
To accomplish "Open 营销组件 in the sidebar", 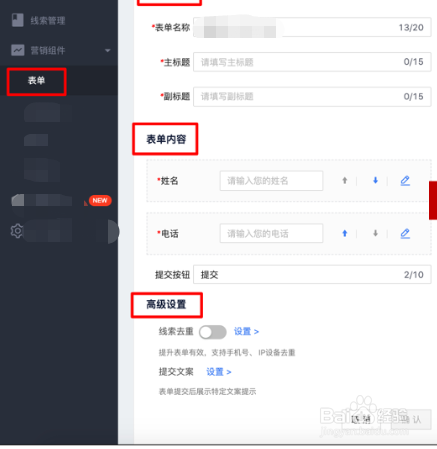I will [48, 51].
